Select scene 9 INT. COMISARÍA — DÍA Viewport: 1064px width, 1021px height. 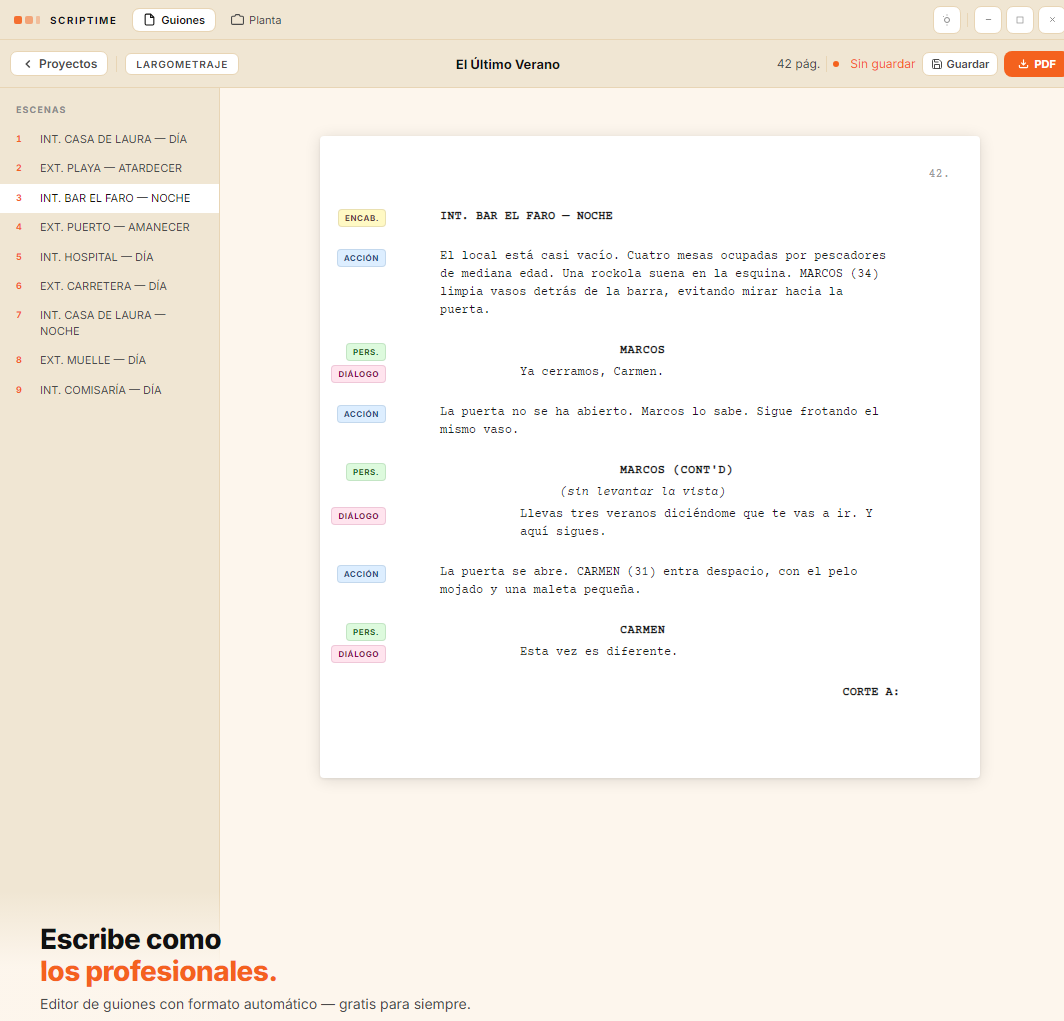tap(109, 390)
